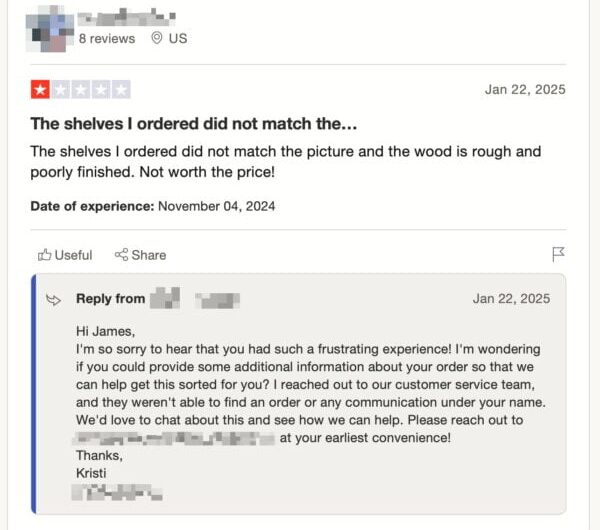The height and width of the screenshot is (530, 600).
Task: Click the Useful label text
Action: [73, 255]
